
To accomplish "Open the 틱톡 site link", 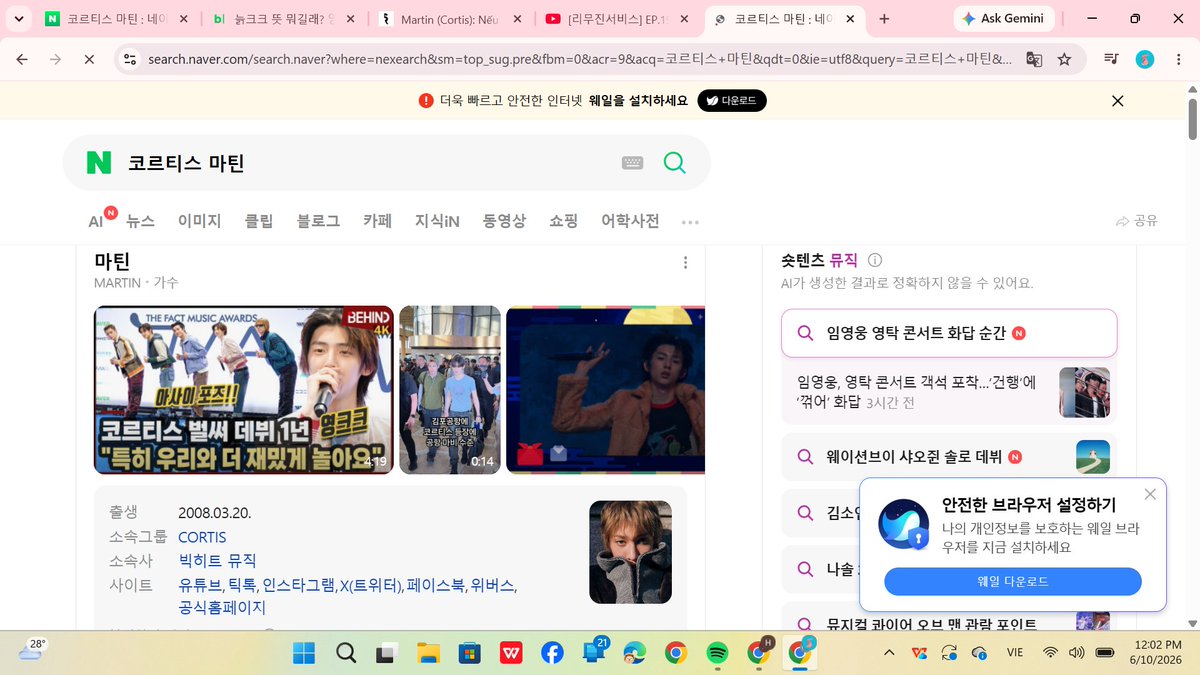I will point(242,585).
